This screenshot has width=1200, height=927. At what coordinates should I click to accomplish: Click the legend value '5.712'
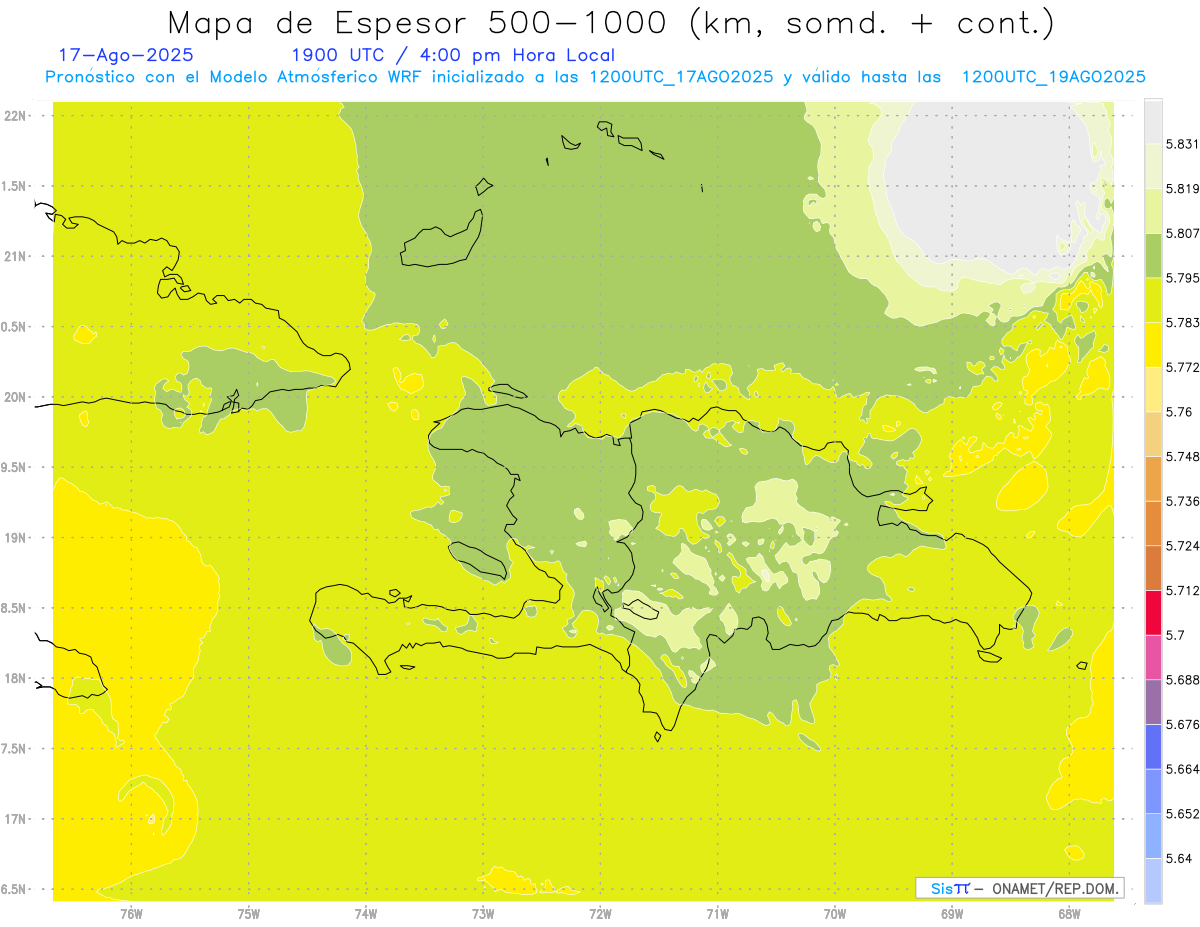pos(1182,590)
